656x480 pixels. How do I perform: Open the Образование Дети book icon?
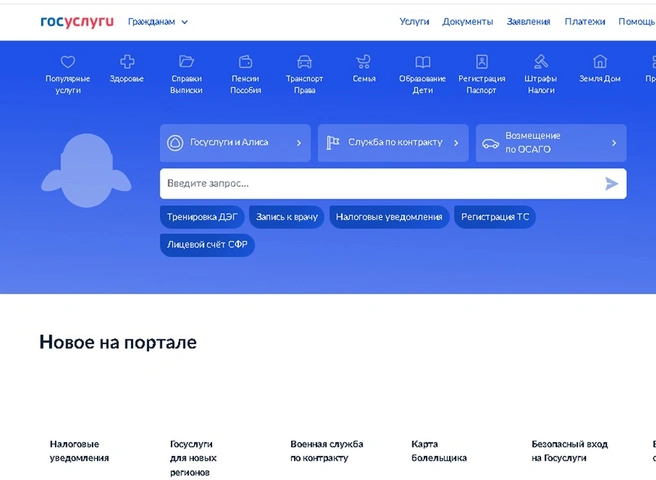423,62
